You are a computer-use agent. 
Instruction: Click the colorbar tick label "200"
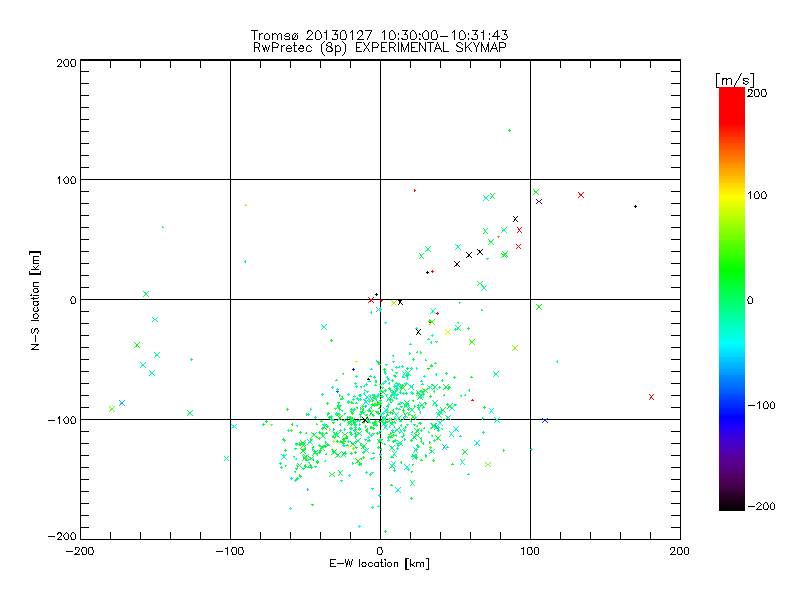point(757,93)
